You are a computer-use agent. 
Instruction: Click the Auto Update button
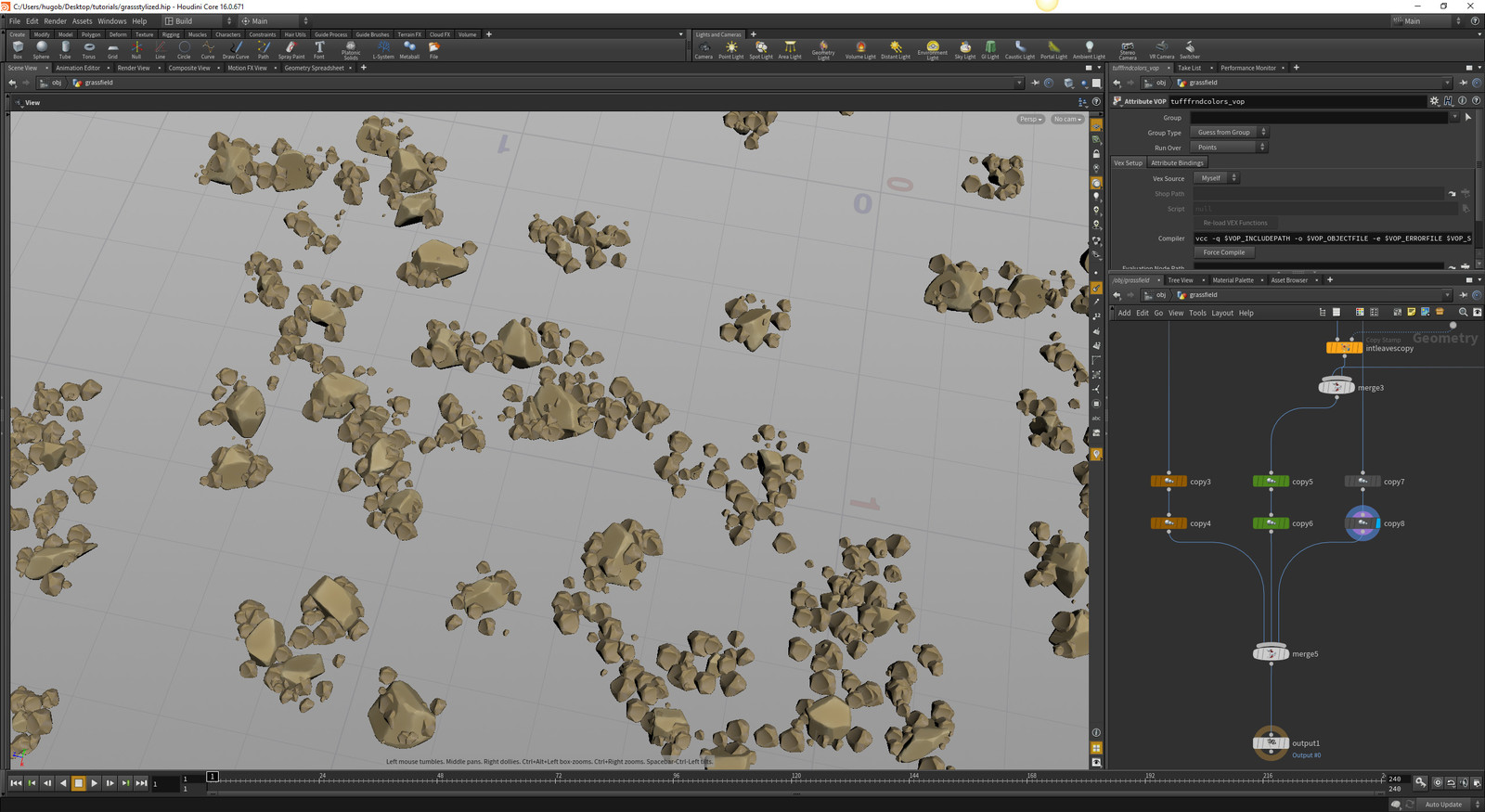[1443, 805]
